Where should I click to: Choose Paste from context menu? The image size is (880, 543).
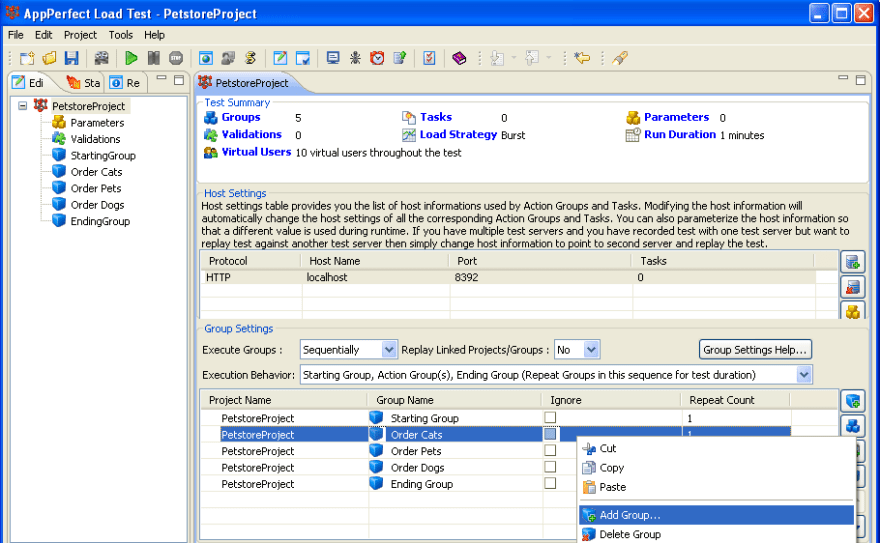[x=716, y=487]
